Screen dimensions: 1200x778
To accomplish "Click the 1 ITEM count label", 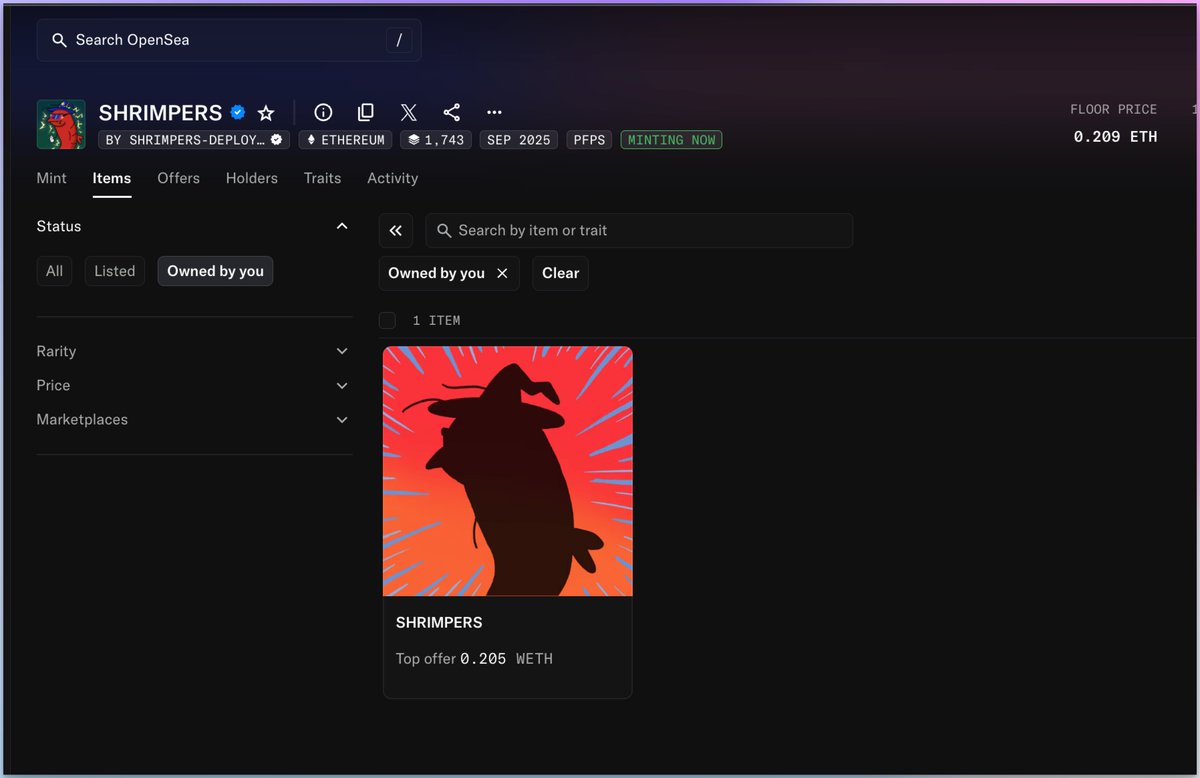I will click(437, 321).
